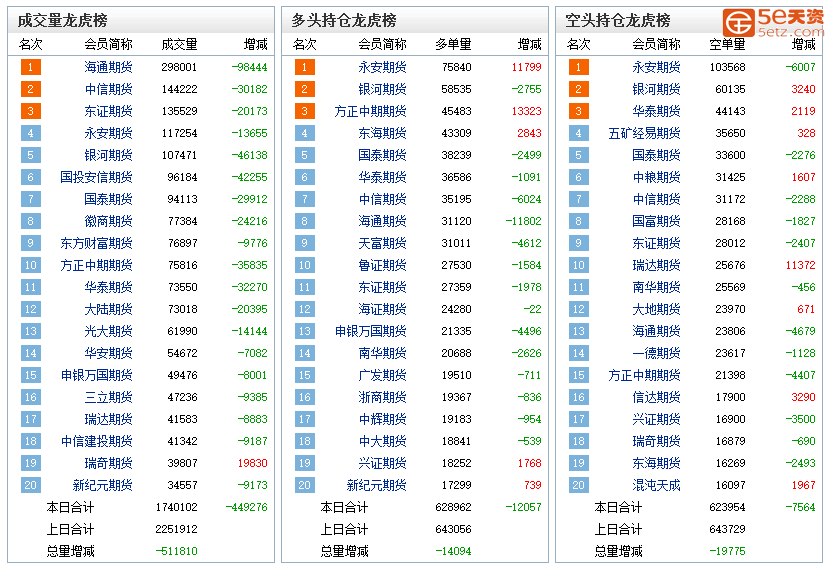Click the 空单量 column header
The width and height of the screenshot is (830, 567).
tap(727, 44)
